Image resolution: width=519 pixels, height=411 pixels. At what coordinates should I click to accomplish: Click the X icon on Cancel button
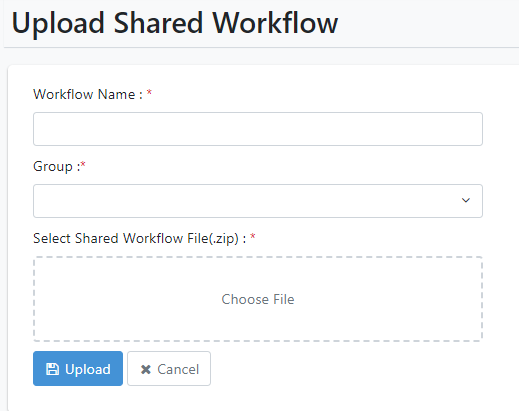coord(146,369)
